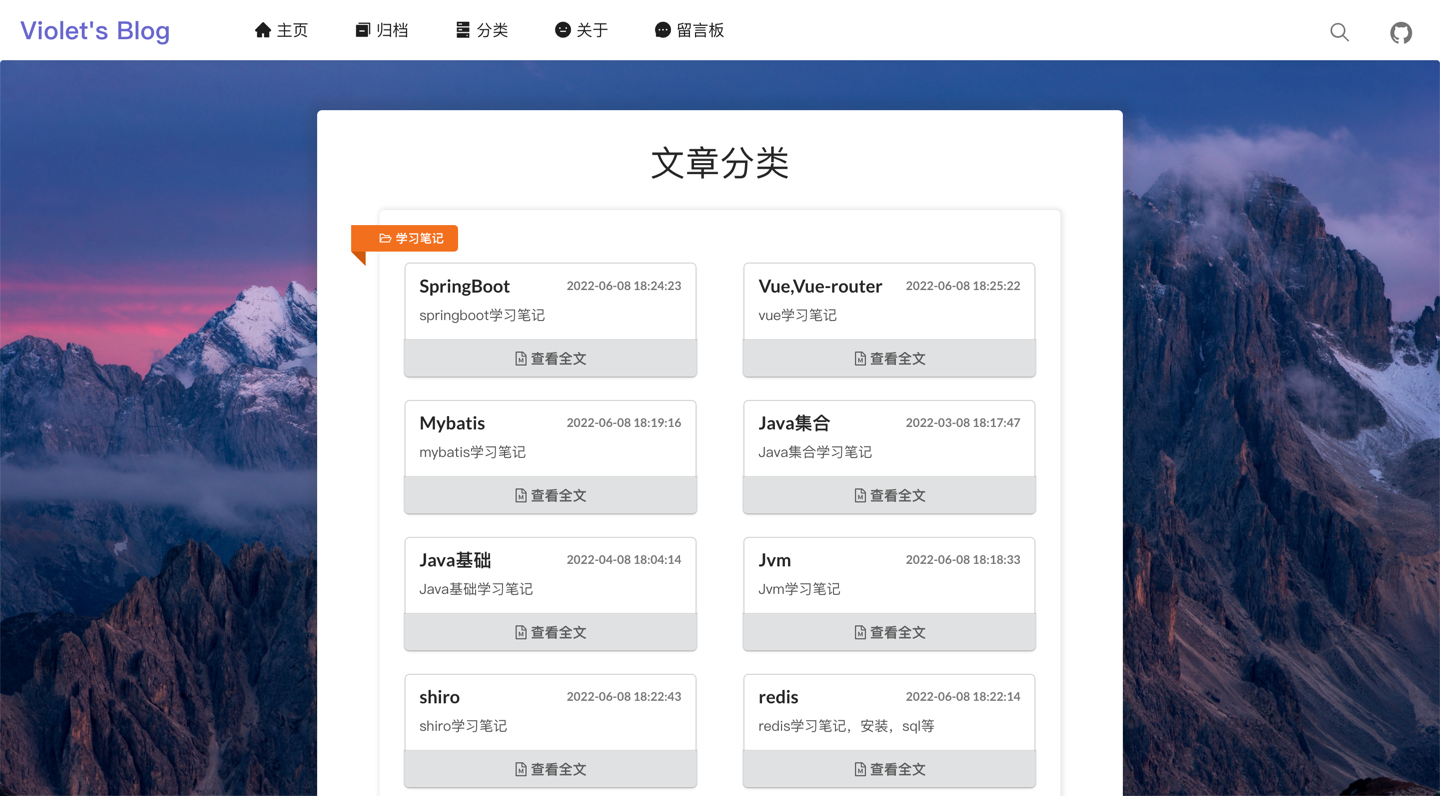Click description Java基础学习笔记
Image resolution: width=1440 pixels, height=796 pixels.
(476, 589)
